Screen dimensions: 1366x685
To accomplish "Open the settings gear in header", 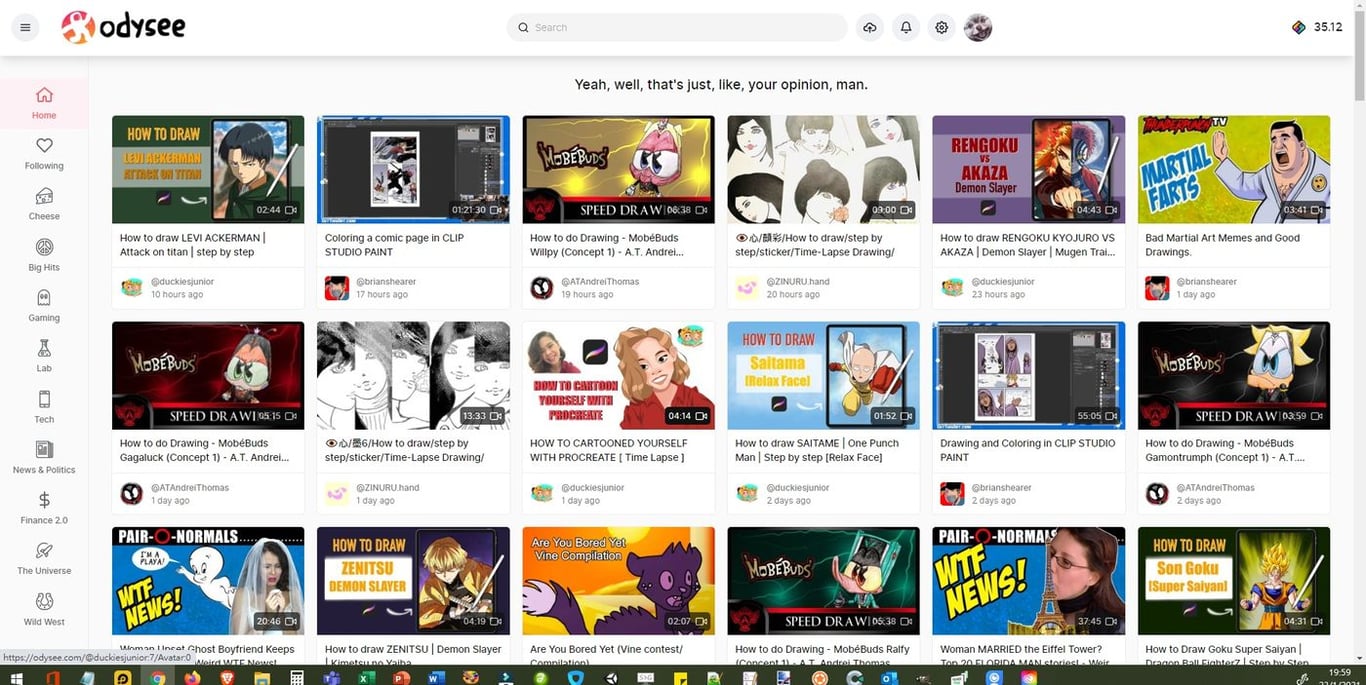I will 942,27.
